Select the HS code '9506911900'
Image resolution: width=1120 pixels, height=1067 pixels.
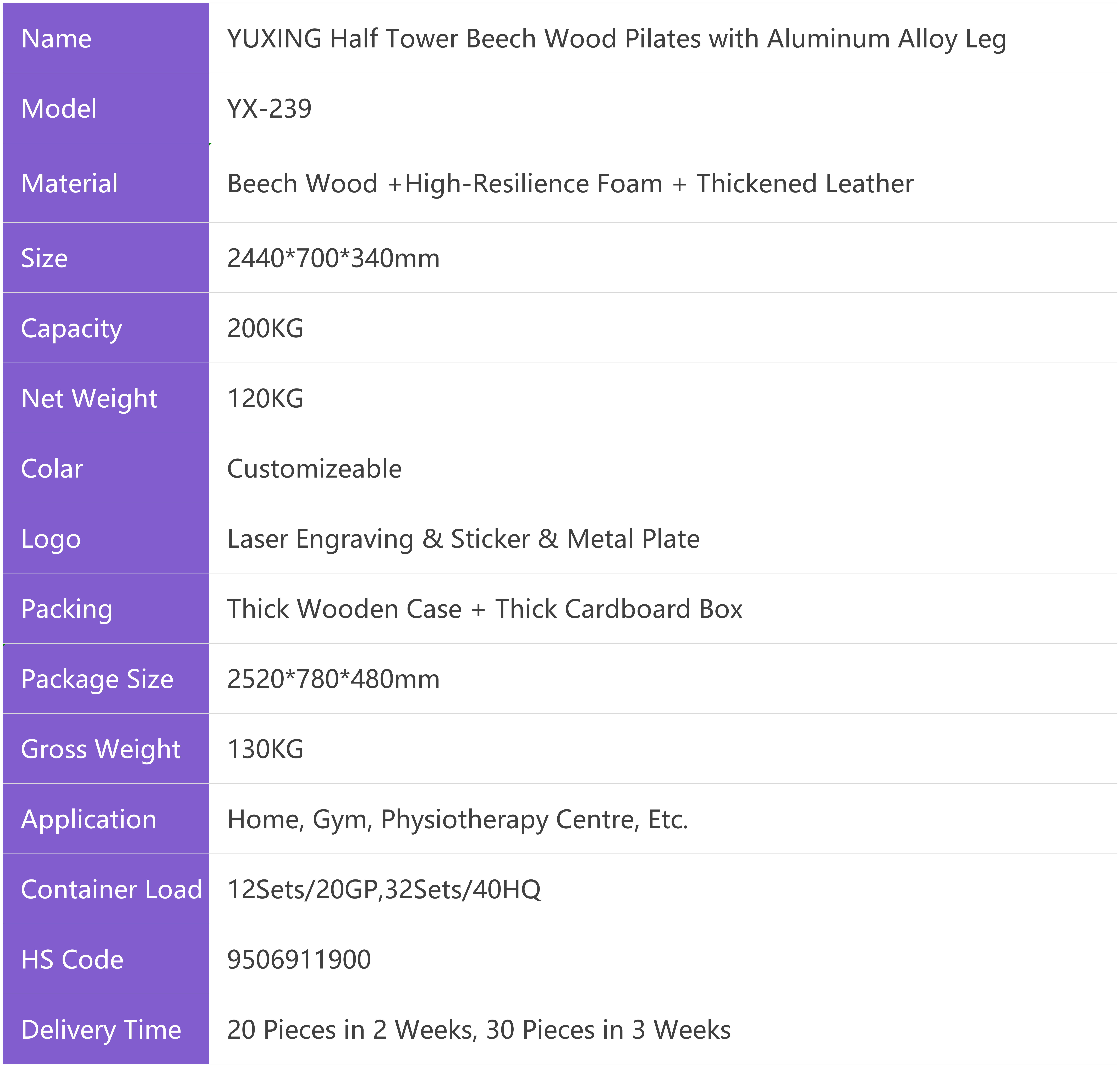point(299,960)
